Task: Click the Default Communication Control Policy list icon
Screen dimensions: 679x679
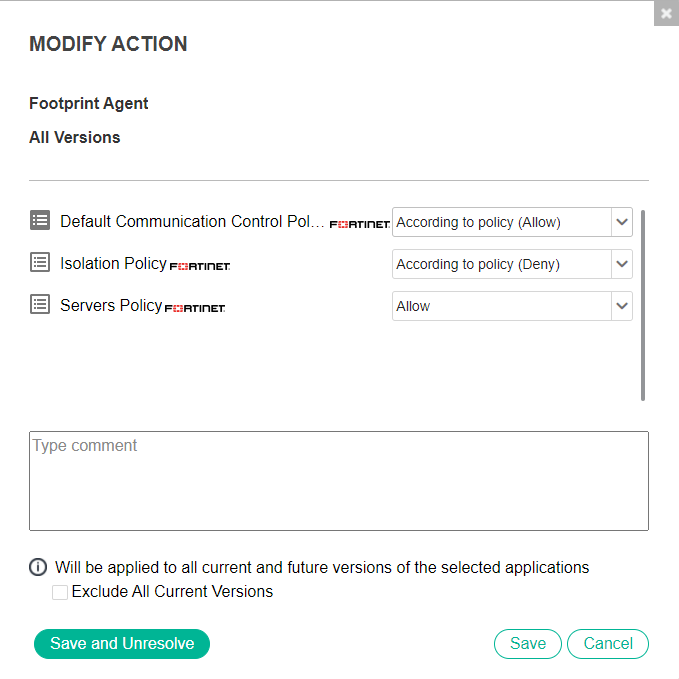Action: point(40,220)
